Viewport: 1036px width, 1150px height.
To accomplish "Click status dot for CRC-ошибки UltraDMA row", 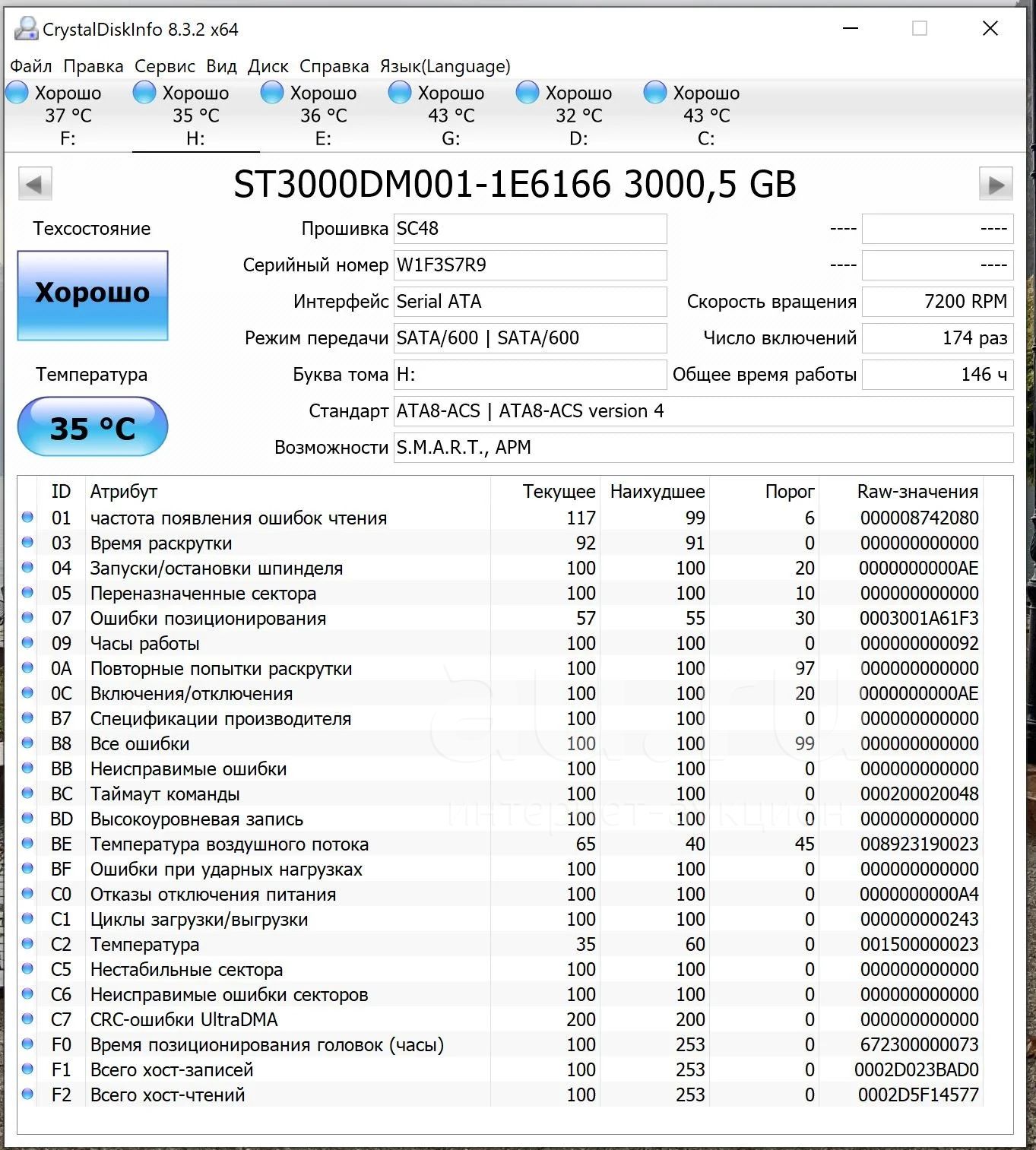I will pos(28,1019).
